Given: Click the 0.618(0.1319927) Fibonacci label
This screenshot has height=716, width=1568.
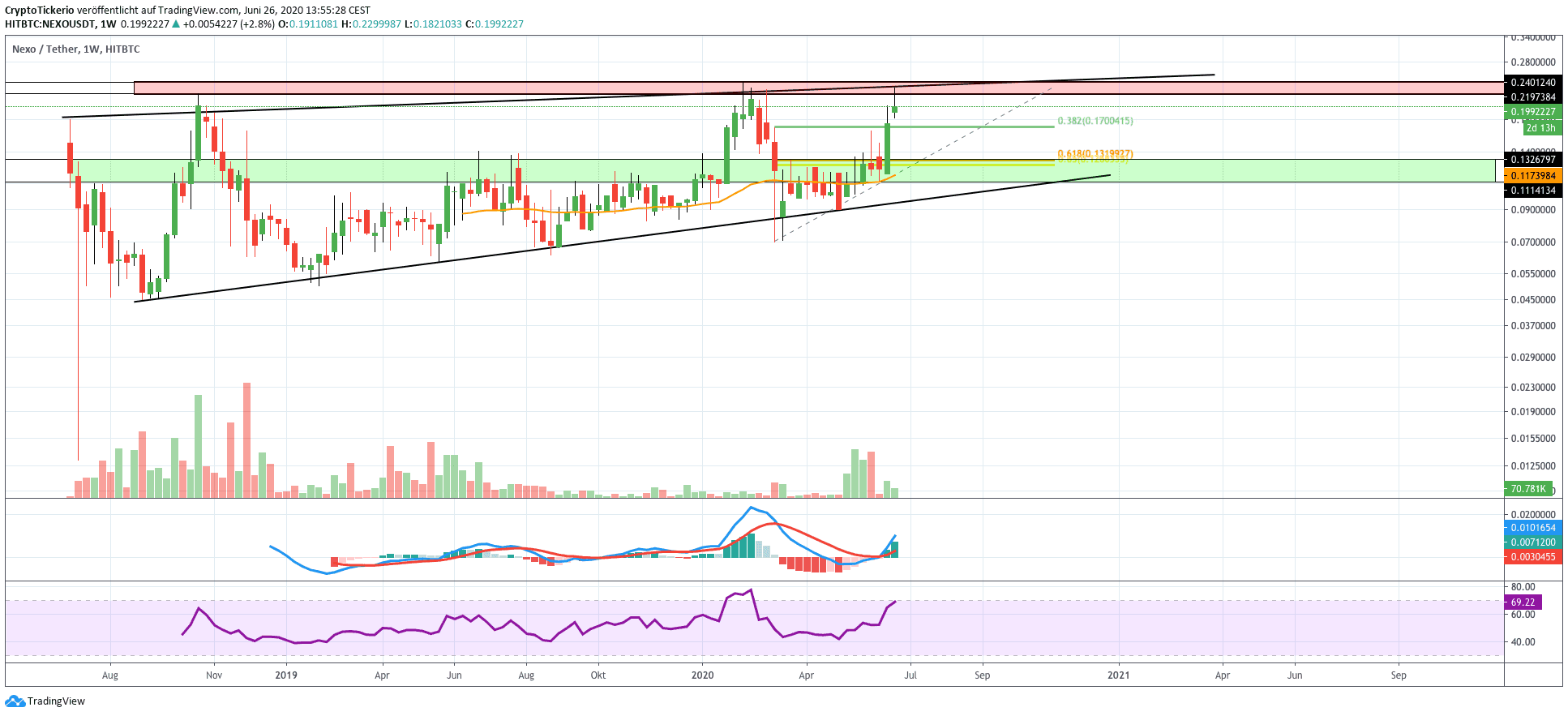Looking at the screenshot, I should pos(1095,154).
